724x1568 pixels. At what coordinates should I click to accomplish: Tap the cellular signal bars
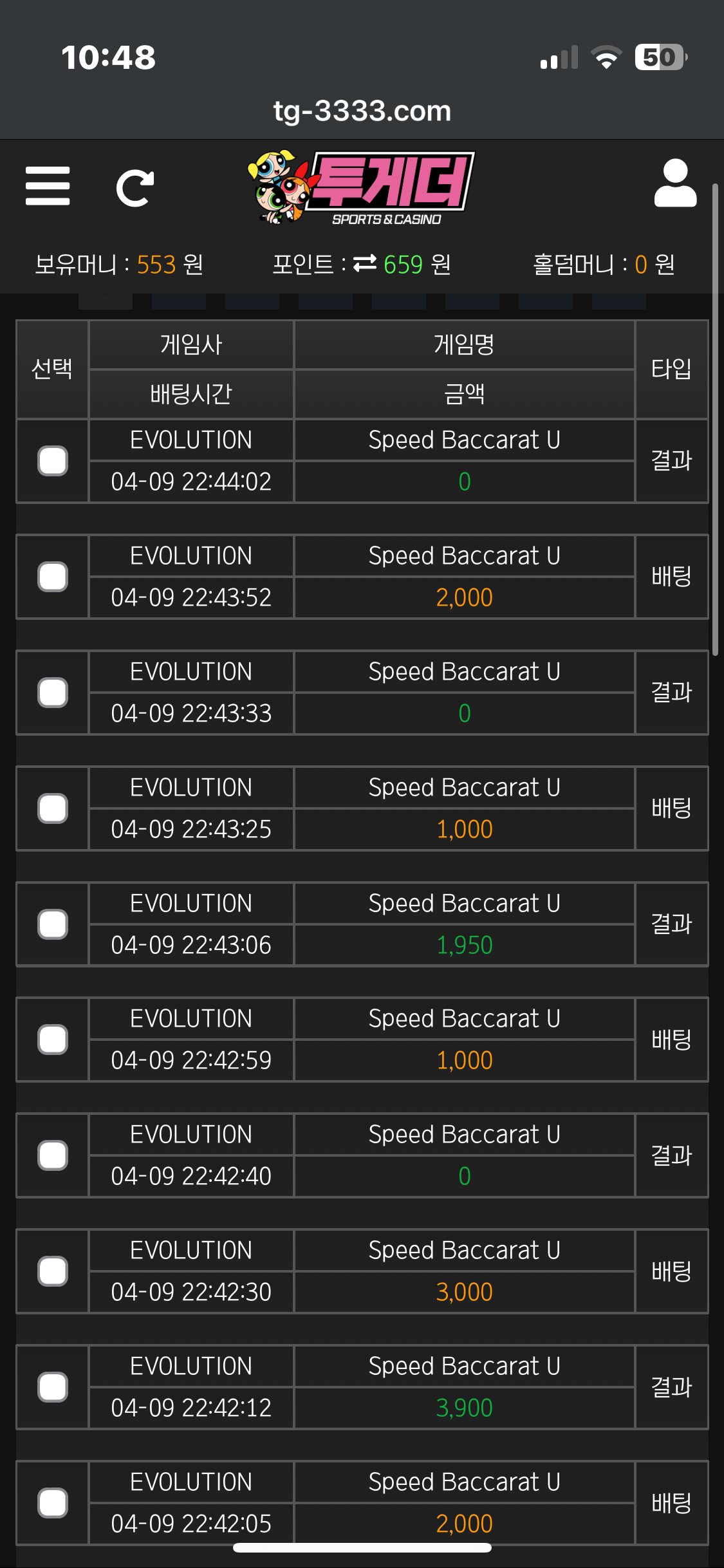[x=559, y=58]
